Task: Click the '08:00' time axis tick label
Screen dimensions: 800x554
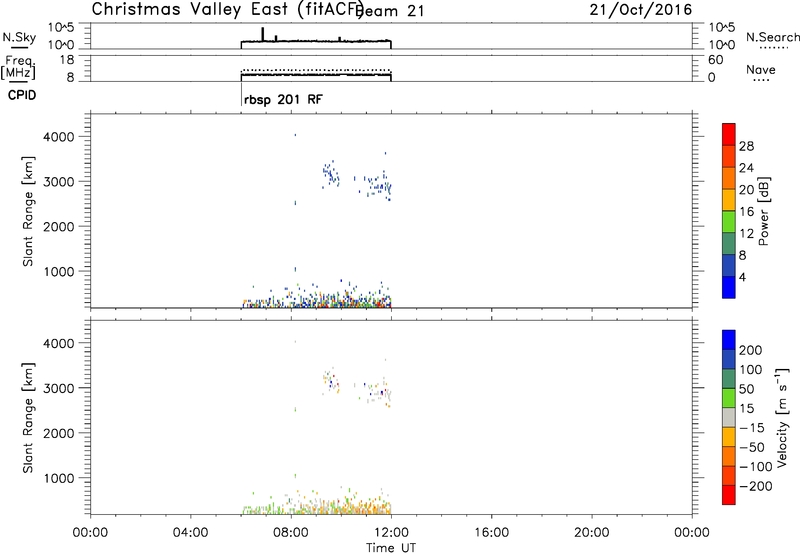Action: 291,533
